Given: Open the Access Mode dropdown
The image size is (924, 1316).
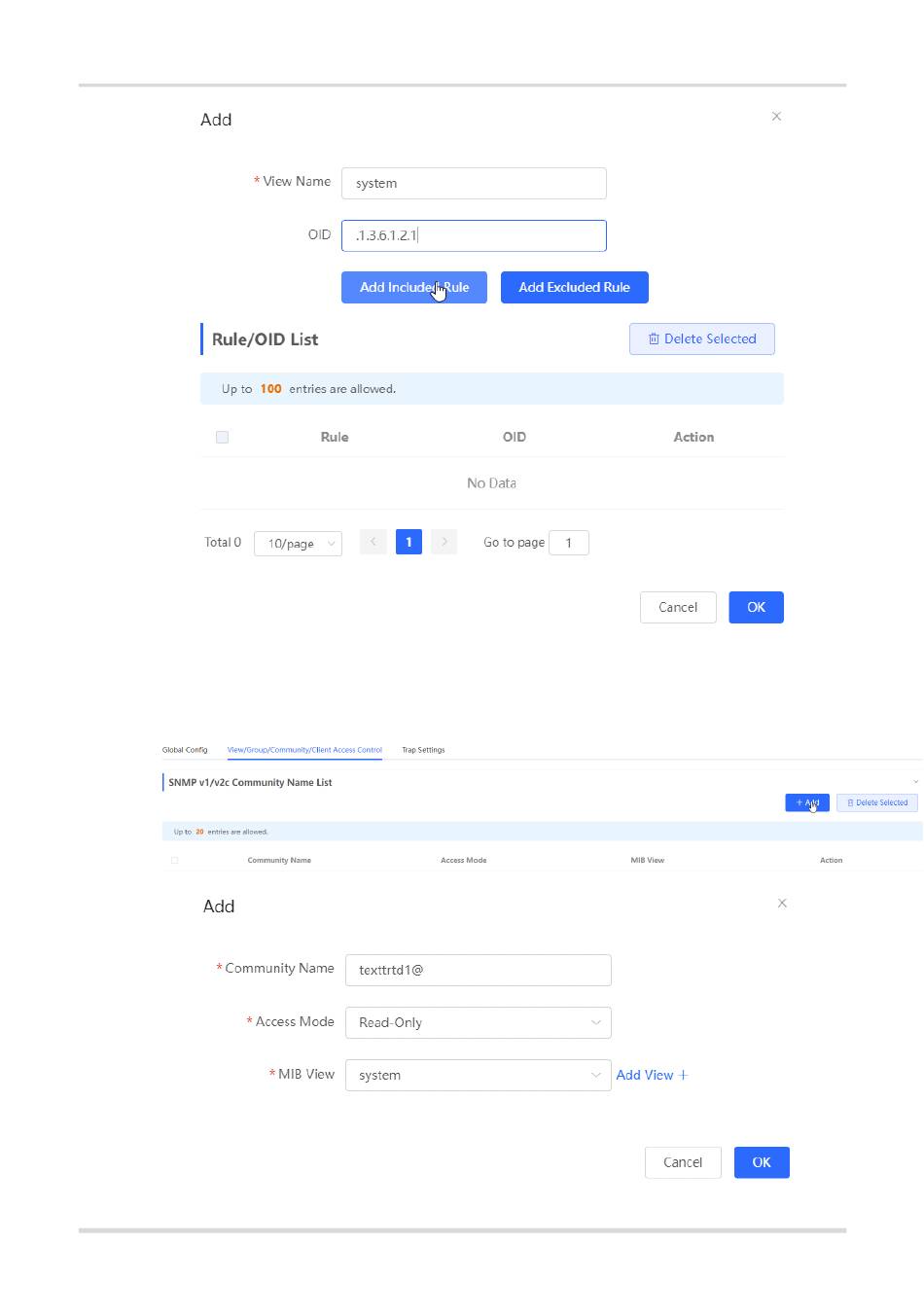Looking at the screenshot, I should [479, 1022].
